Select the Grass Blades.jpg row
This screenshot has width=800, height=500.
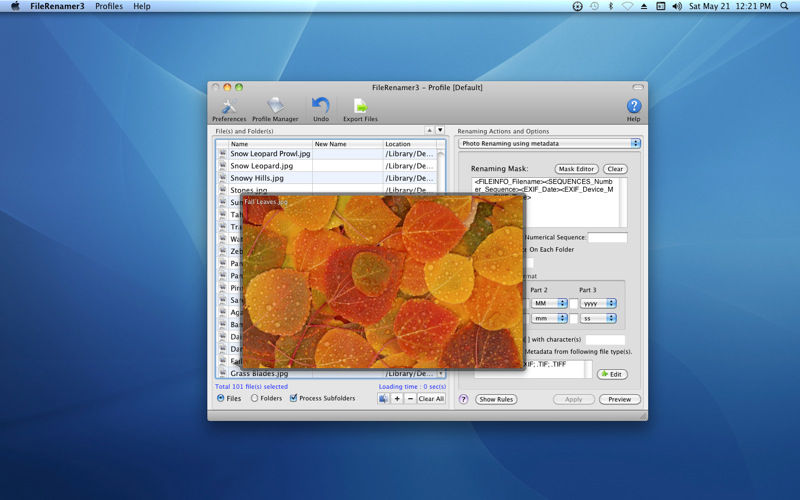[x=327, y=373]
